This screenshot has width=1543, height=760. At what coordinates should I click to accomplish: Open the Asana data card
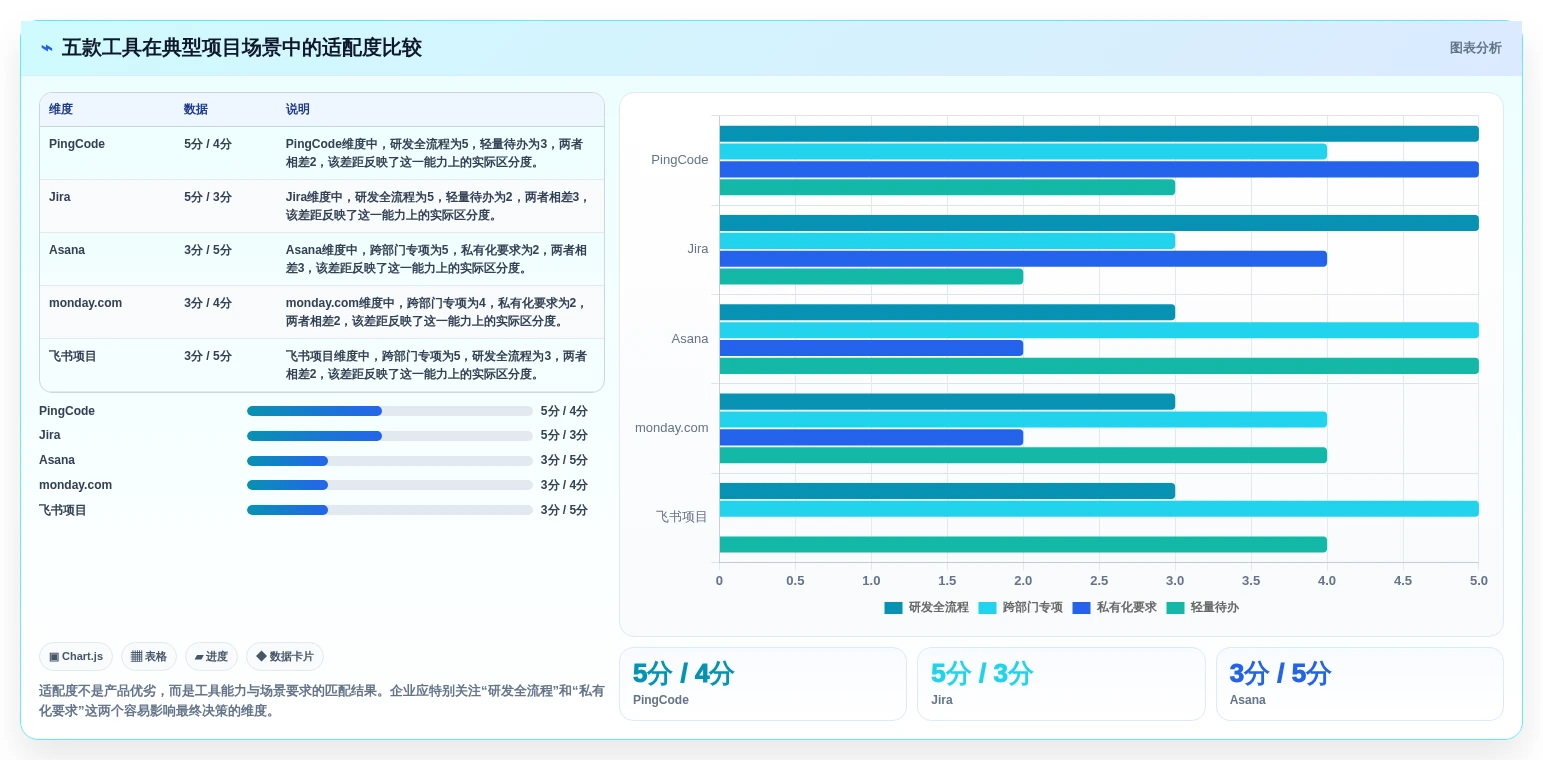pos(1360,684)
